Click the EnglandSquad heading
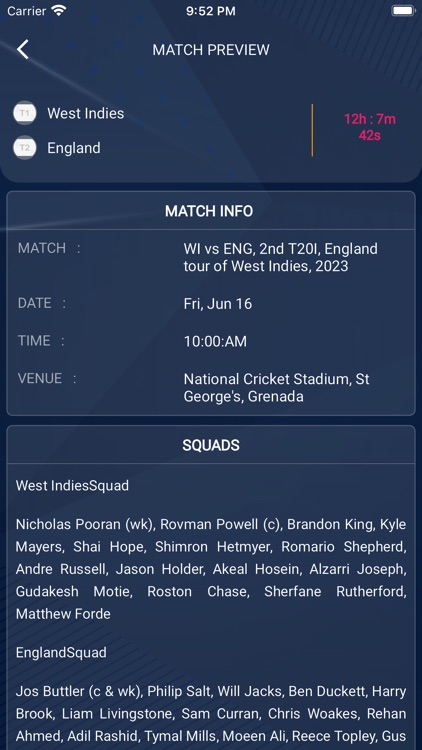Image resolution: width=422 pixels, height=750 pixels. 61,653
